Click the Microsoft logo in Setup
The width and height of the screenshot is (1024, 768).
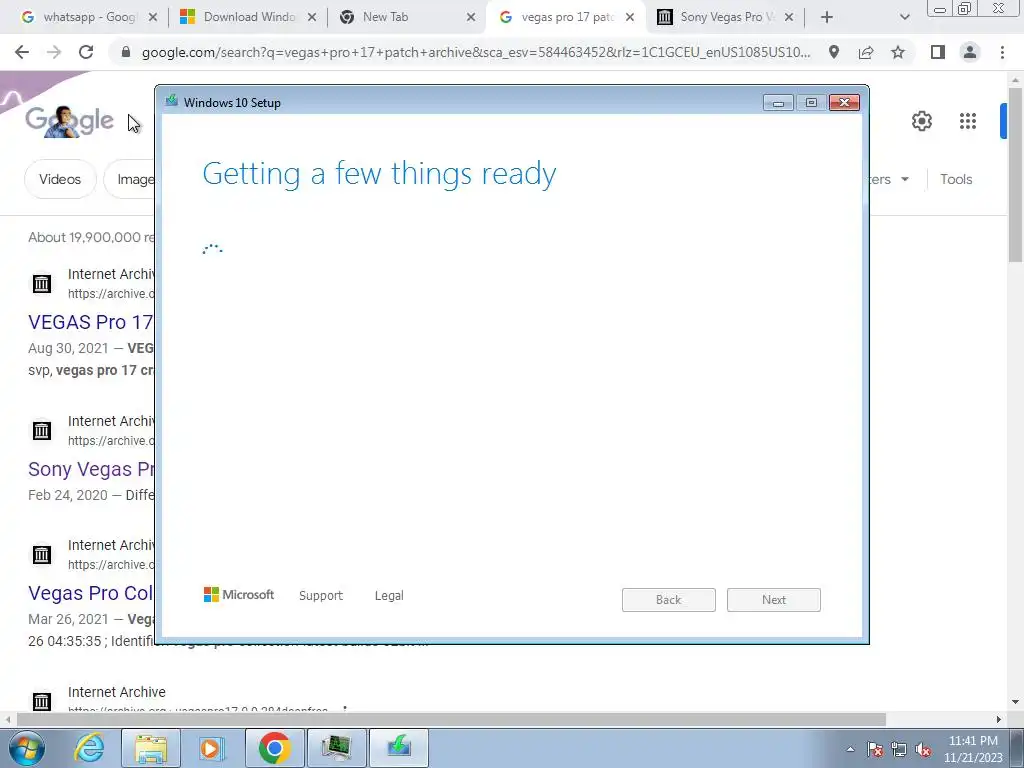click(239, 594)
